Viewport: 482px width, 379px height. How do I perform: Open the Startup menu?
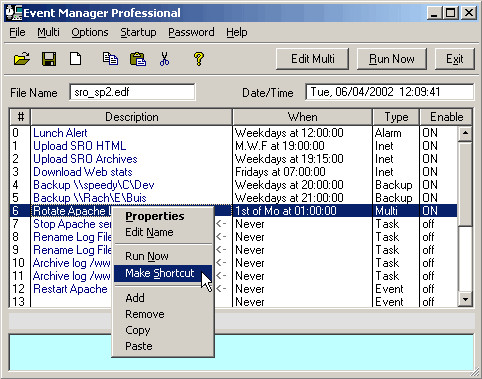[138, 32]
